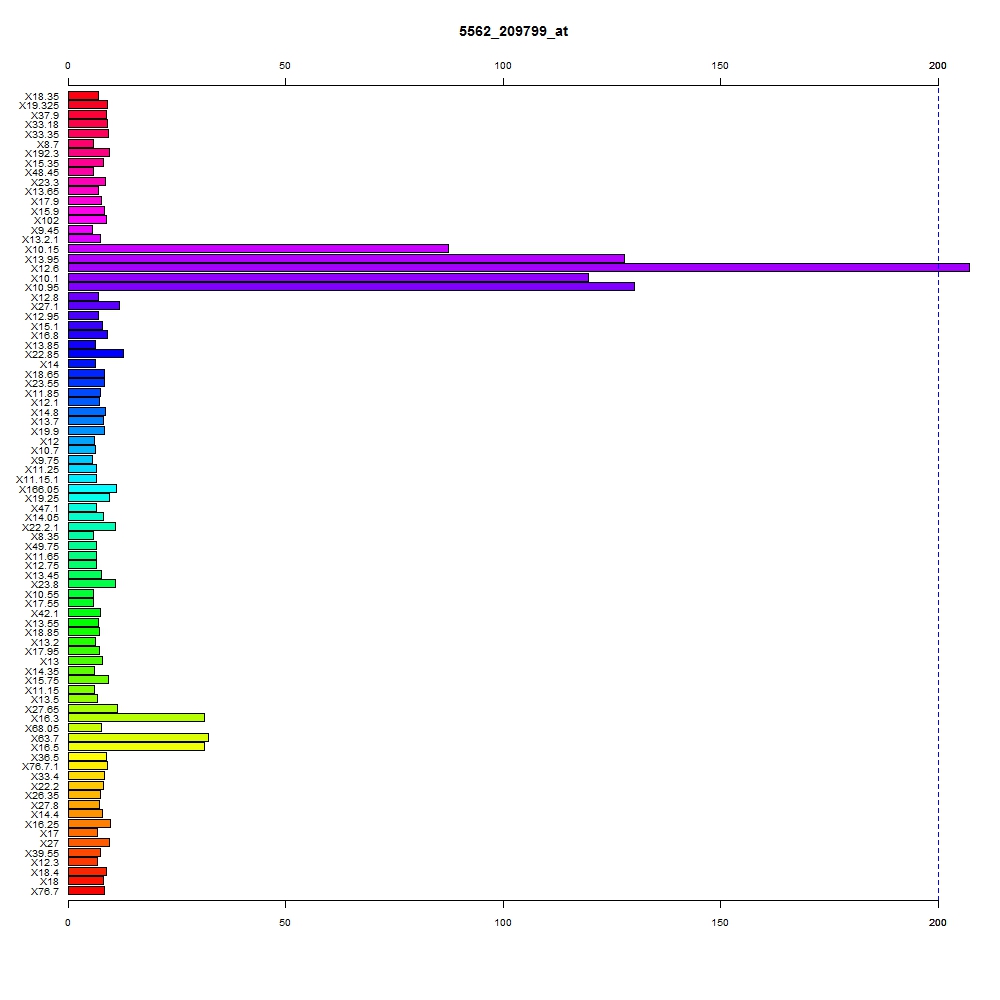The height and width of the screenshot is (1000, 1000).
Task: Select the purple bar for X13.95
Action: click(346, 258)
